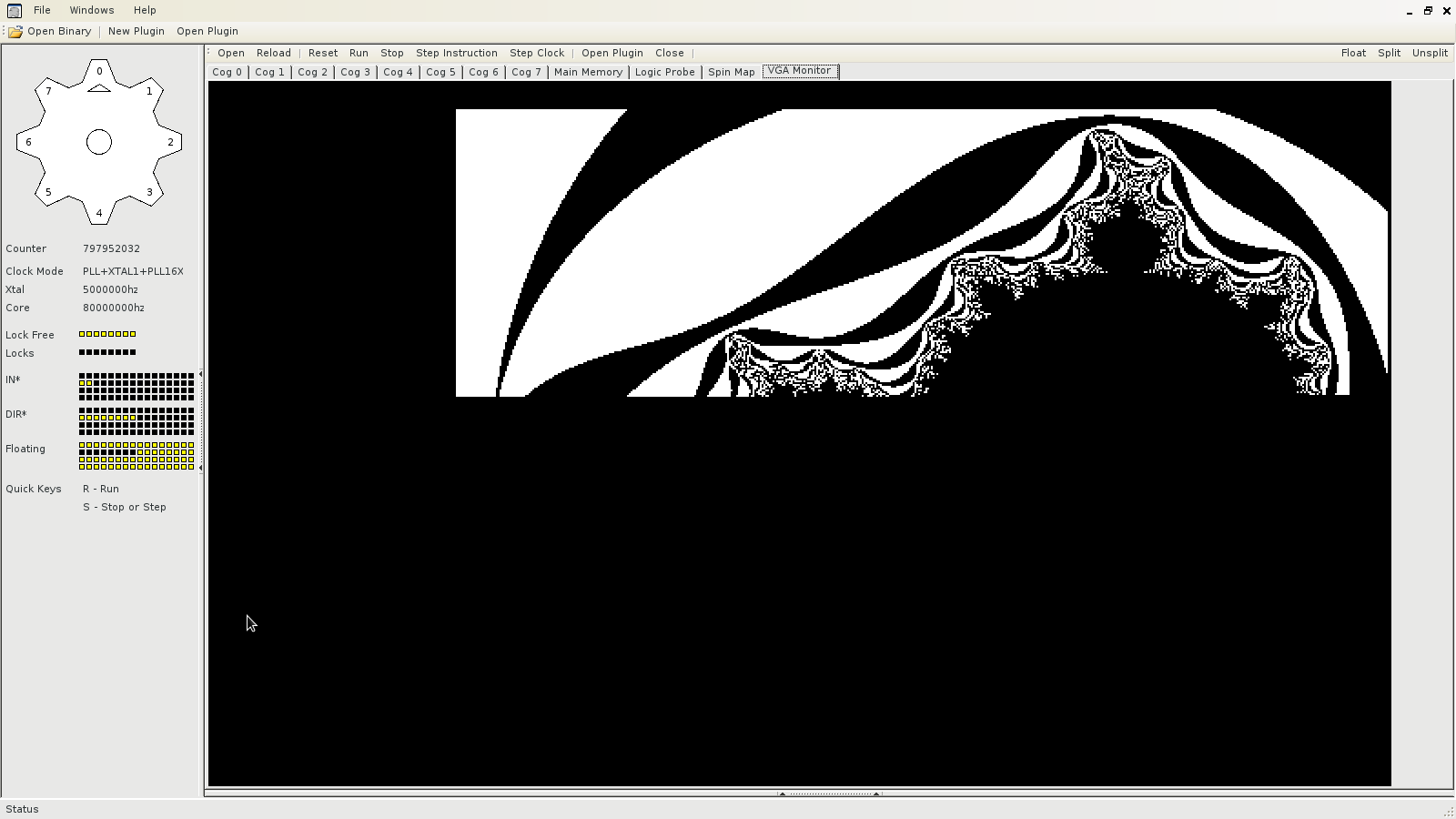This screenshot has width=1456, height=819.
Task: Open the File menu
Action: point(42,10)
